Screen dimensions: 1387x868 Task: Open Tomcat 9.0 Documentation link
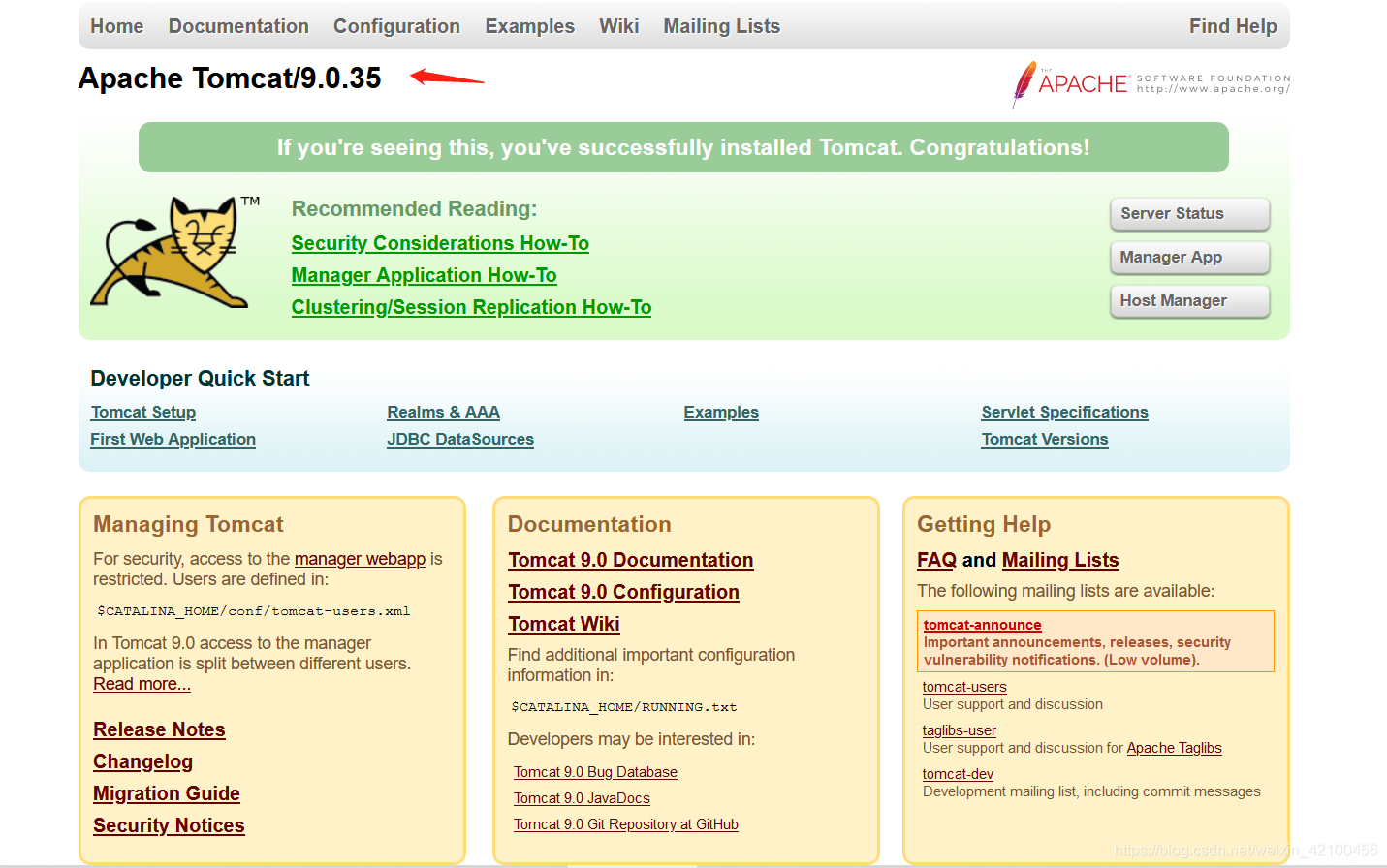tap(631, 560)
